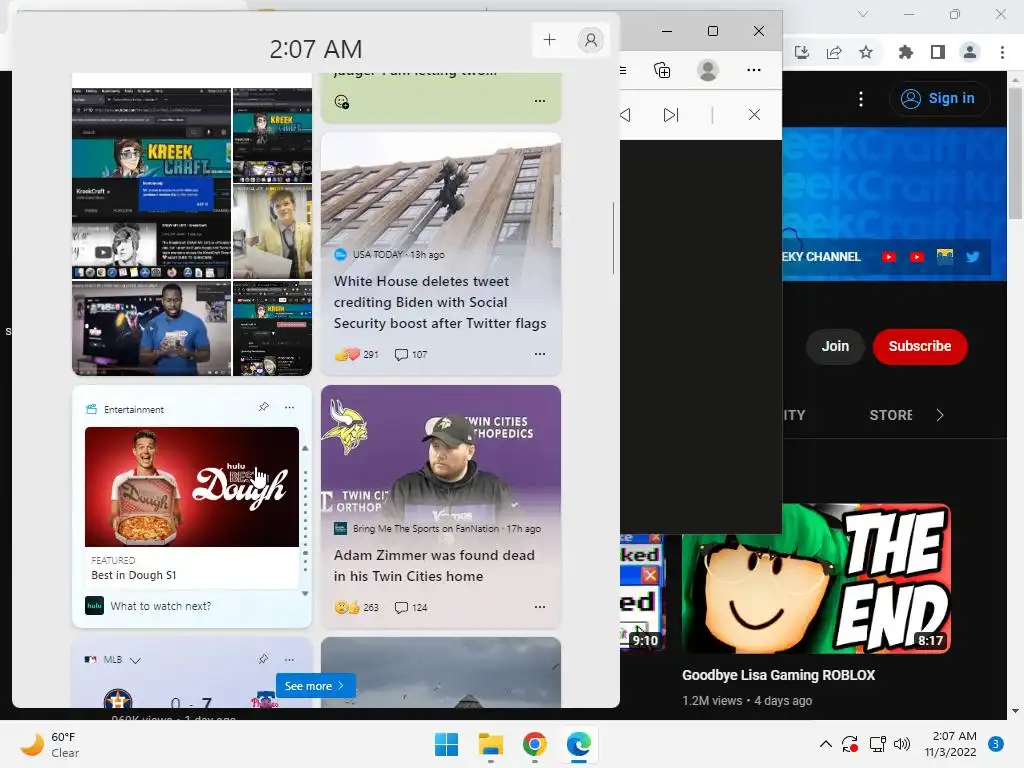
Task: Expand the MLB dropdown chevron
Action: tap(135, 660)
